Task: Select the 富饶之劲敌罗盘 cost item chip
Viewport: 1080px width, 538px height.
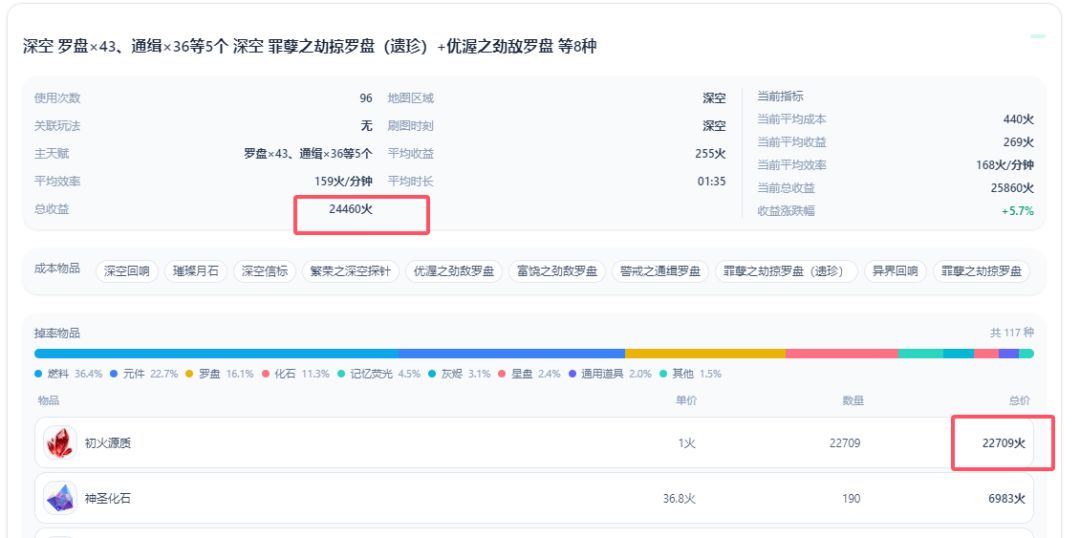Action: tap(557, 271)
